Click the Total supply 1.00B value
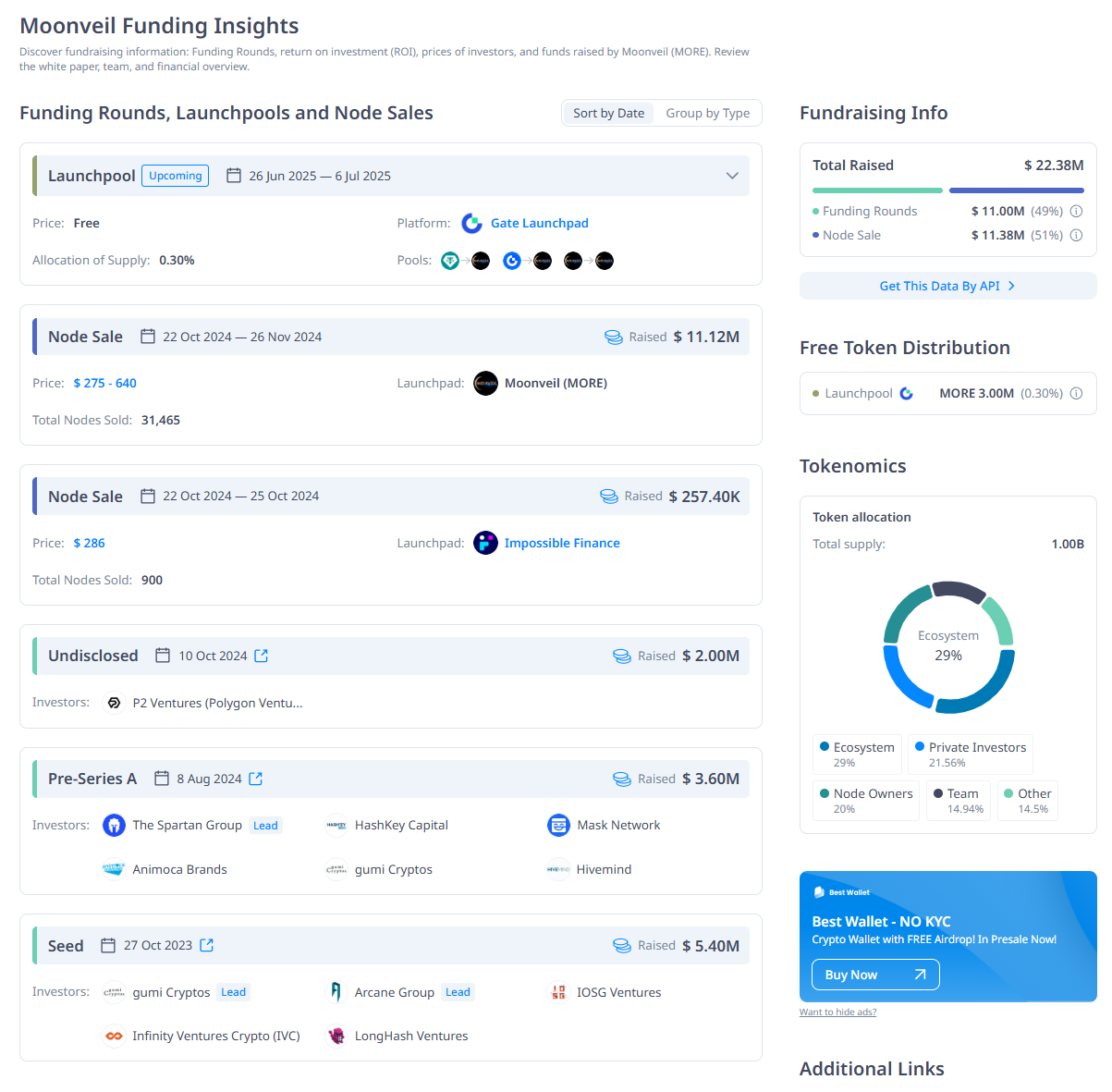The width and height of the screenshot is (1112, 1092). [x=1068, y=544]
